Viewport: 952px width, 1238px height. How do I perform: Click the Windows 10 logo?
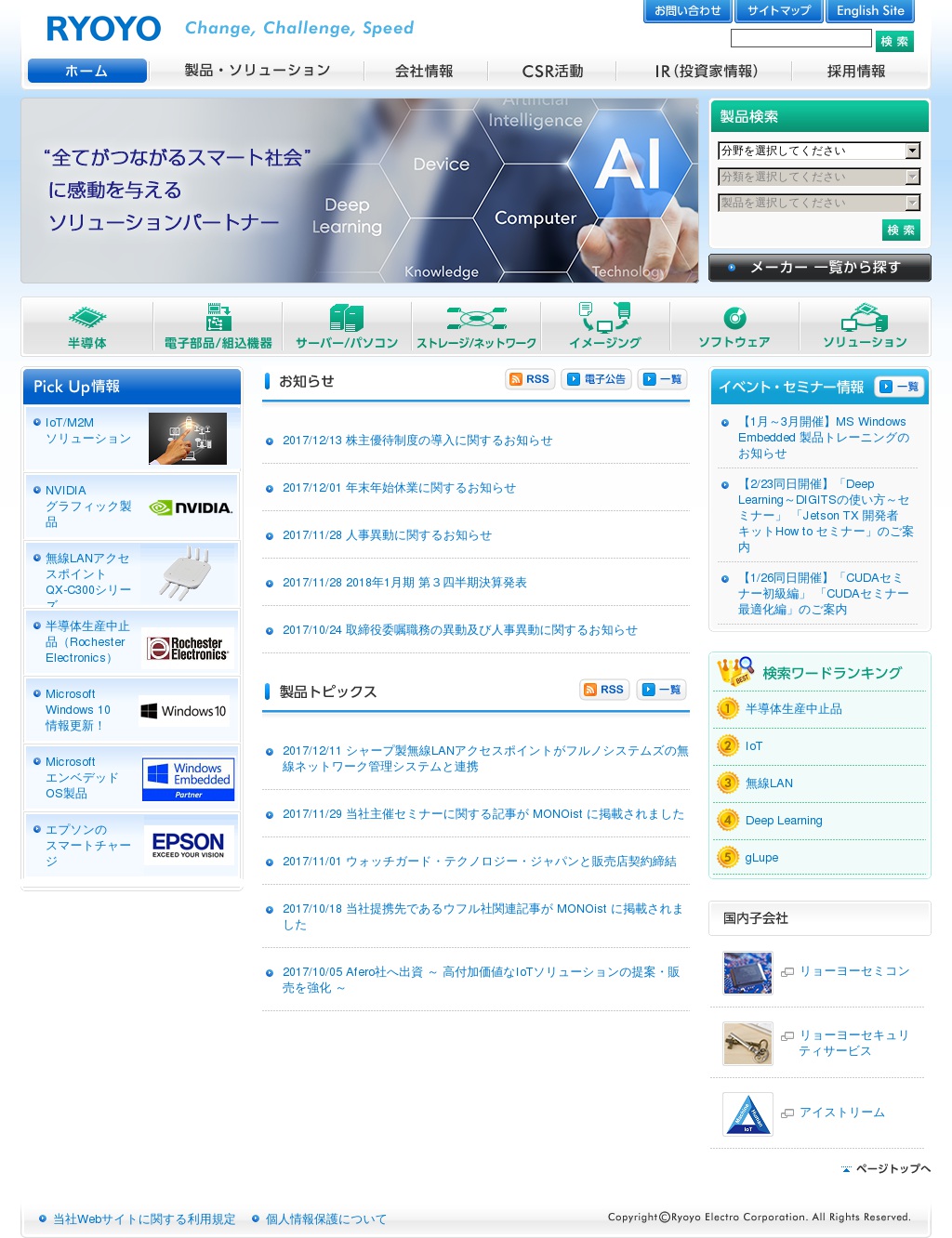[x=183, y=711]
